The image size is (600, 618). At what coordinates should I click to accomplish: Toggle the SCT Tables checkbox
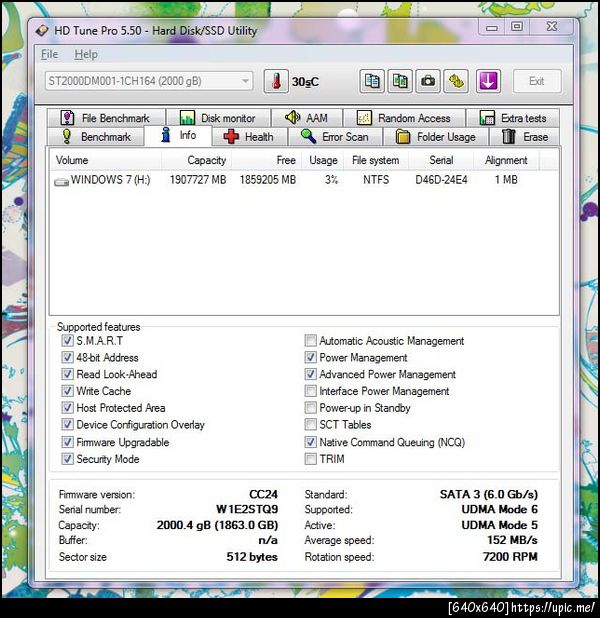311,424
